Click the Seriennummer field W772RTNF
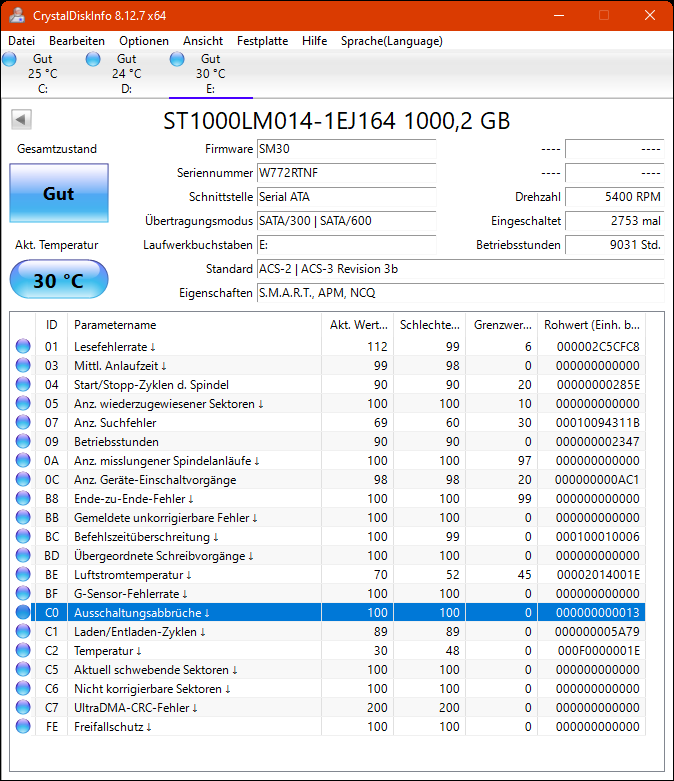Screen dimensions: 674x781 [347, 173]
